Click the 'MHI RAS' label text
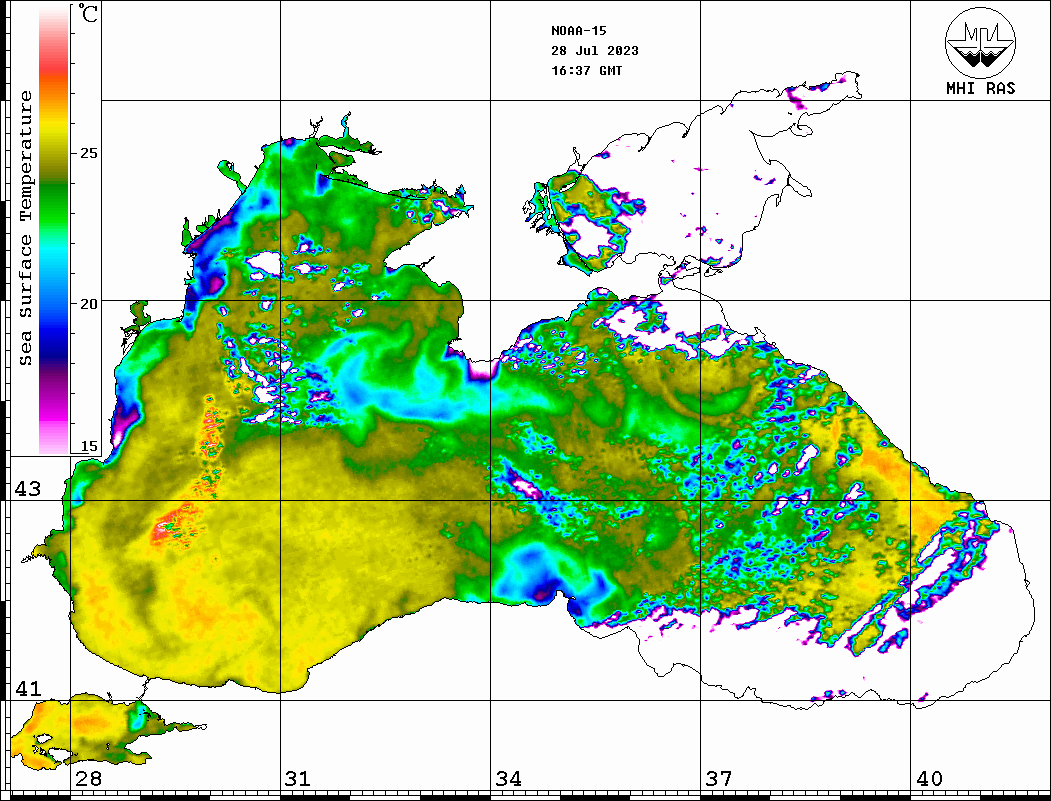This screenshot has width=1051, height=801. tap(980, 88)
